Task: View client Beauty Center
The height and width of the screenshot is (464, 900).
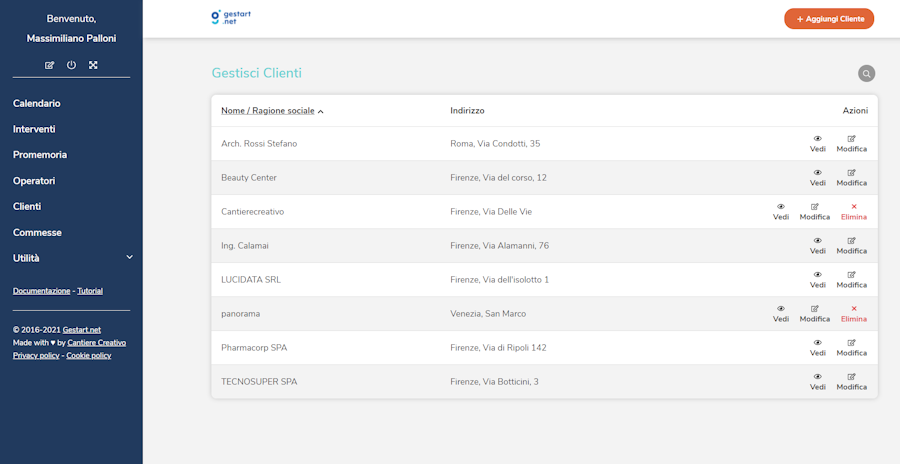Action: click(817, 177)
